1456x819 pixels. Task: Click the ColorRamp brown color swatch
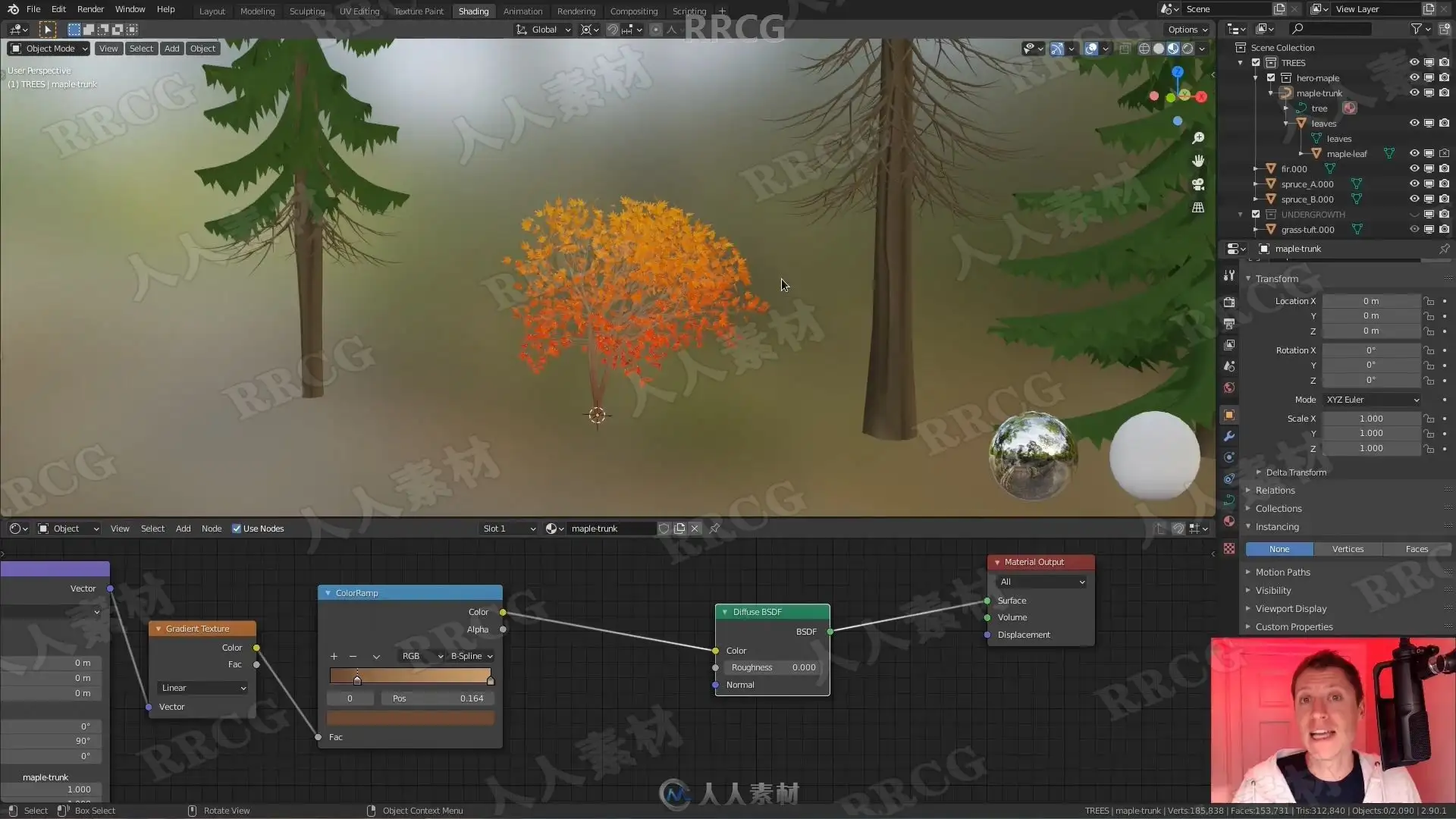(x=410, y=717)
